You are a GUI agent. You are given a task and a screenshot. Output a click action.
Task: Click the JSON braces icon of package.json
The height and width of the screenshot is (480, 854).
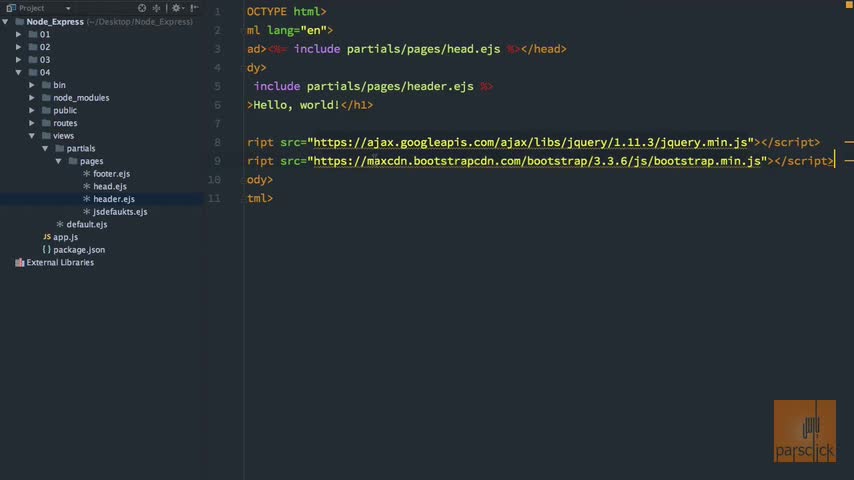click(x=46, y=250)
